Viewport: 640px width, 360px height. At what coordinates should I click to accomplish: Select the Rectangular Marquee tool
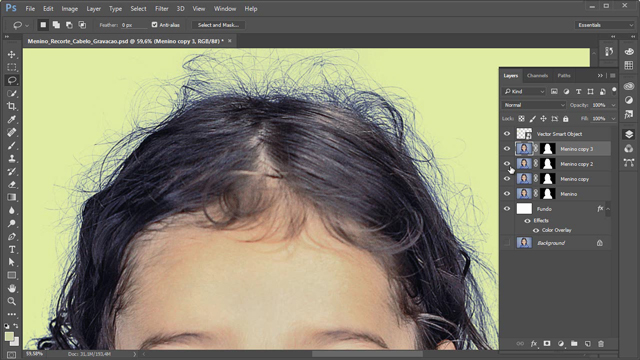(11, 67)
